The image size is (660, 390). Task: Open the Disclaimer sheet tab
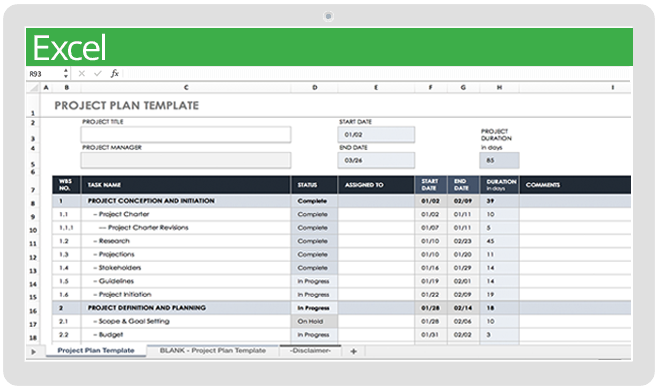[x=311, y=350]
